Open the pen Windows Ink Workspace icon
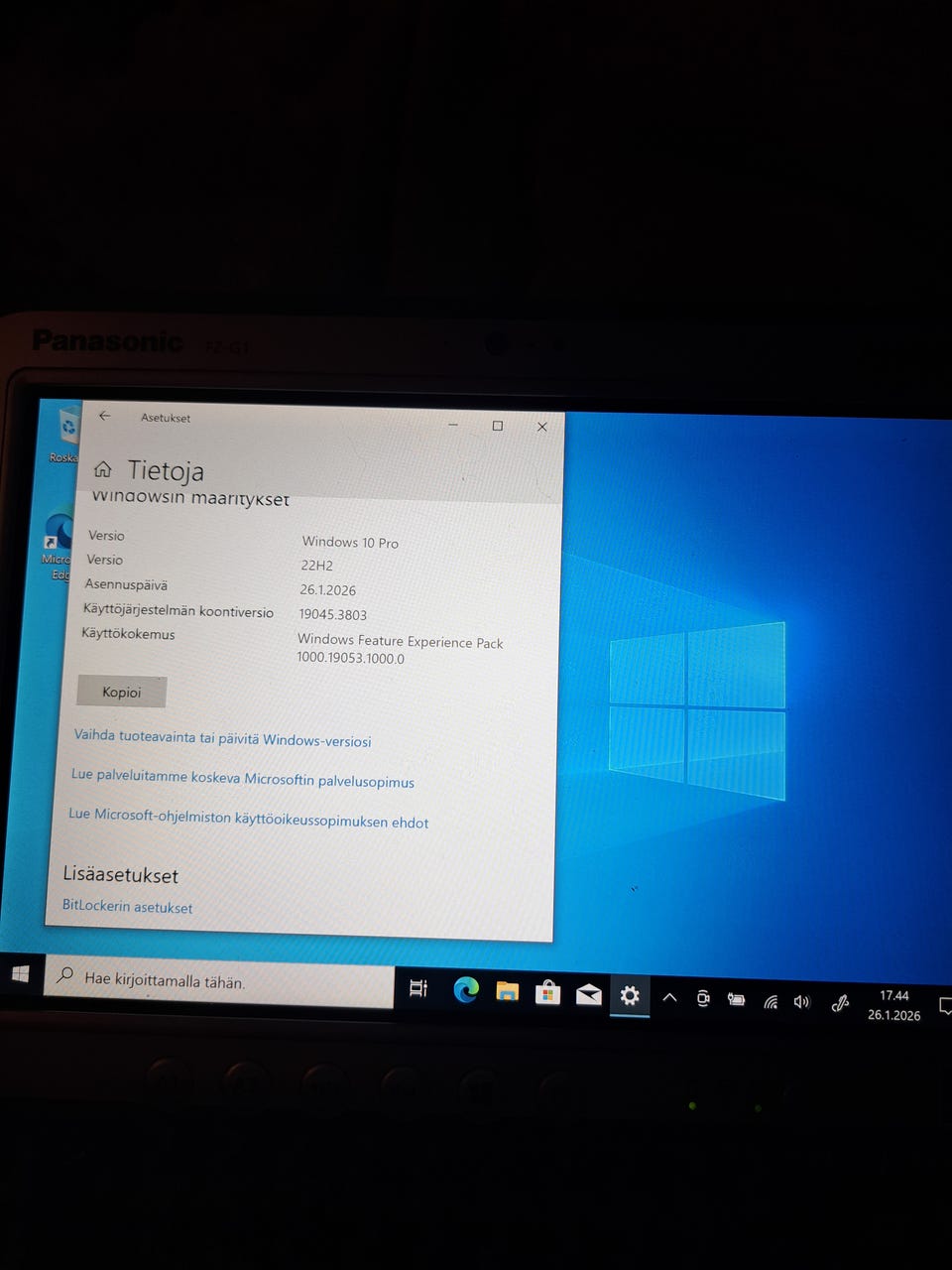952x1270 pixels. (840, 1003)
